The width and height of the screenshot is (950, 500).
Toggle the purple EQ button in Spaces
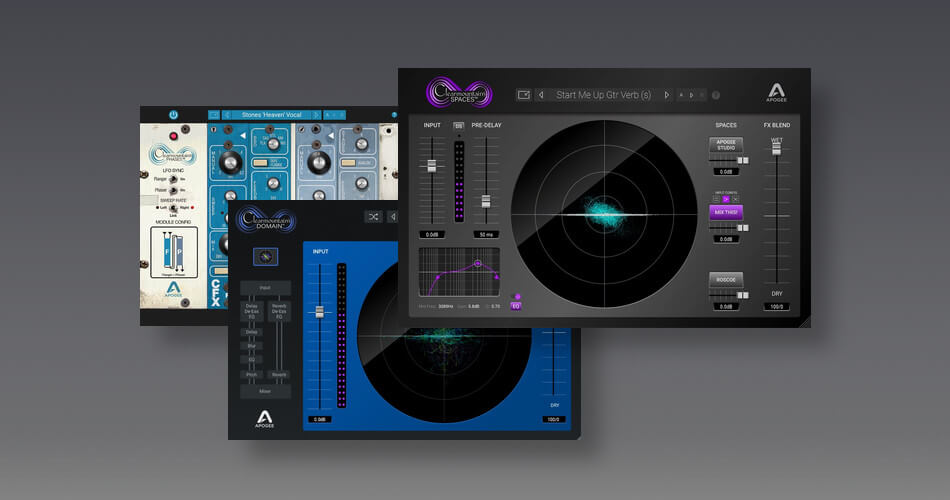click(516, 306)
